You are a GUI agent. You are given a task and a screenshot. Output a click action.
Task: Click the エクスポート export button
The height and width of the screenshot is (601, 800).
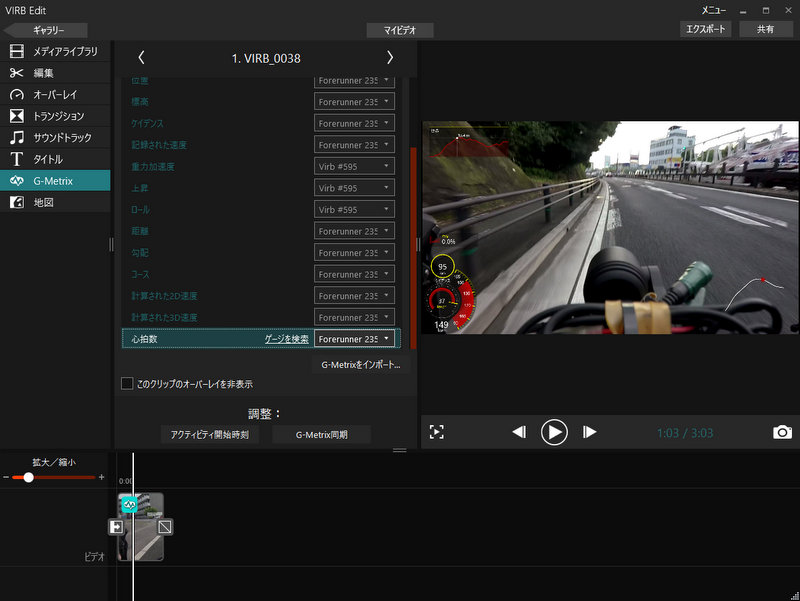[706, 29]
